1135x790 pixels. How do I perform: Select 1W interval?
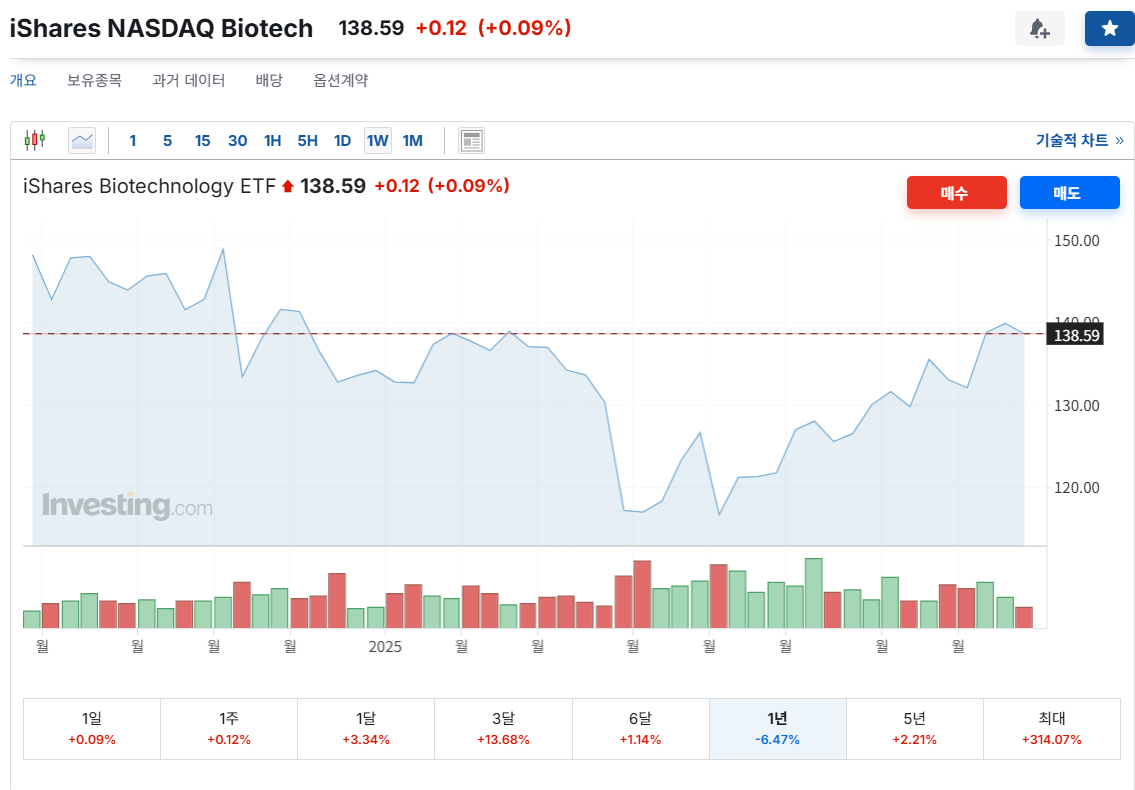pyautogui.click(x=378, y=140)
